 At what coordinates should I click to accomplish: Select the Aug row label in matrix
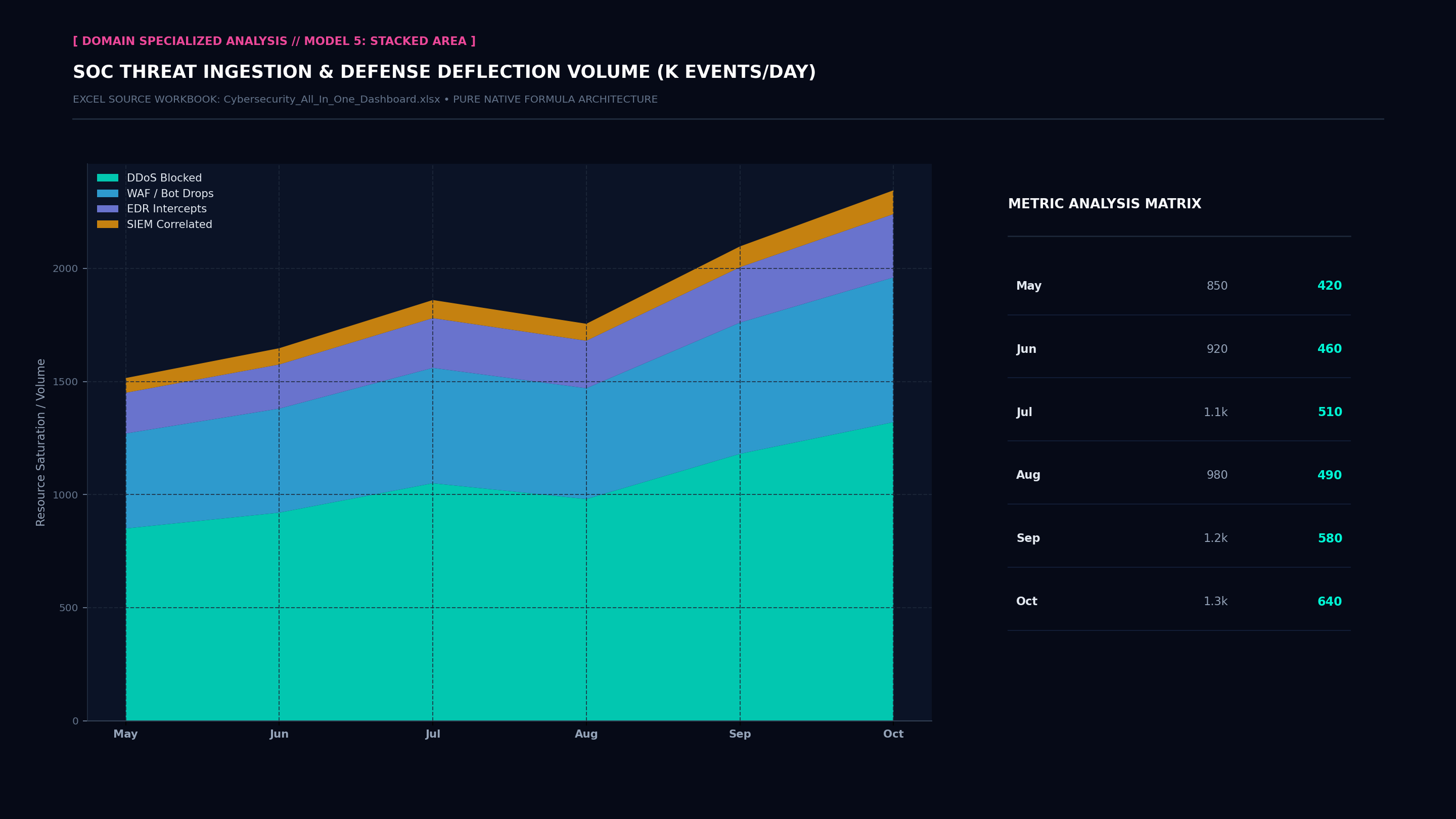(x=1028, y=475)
